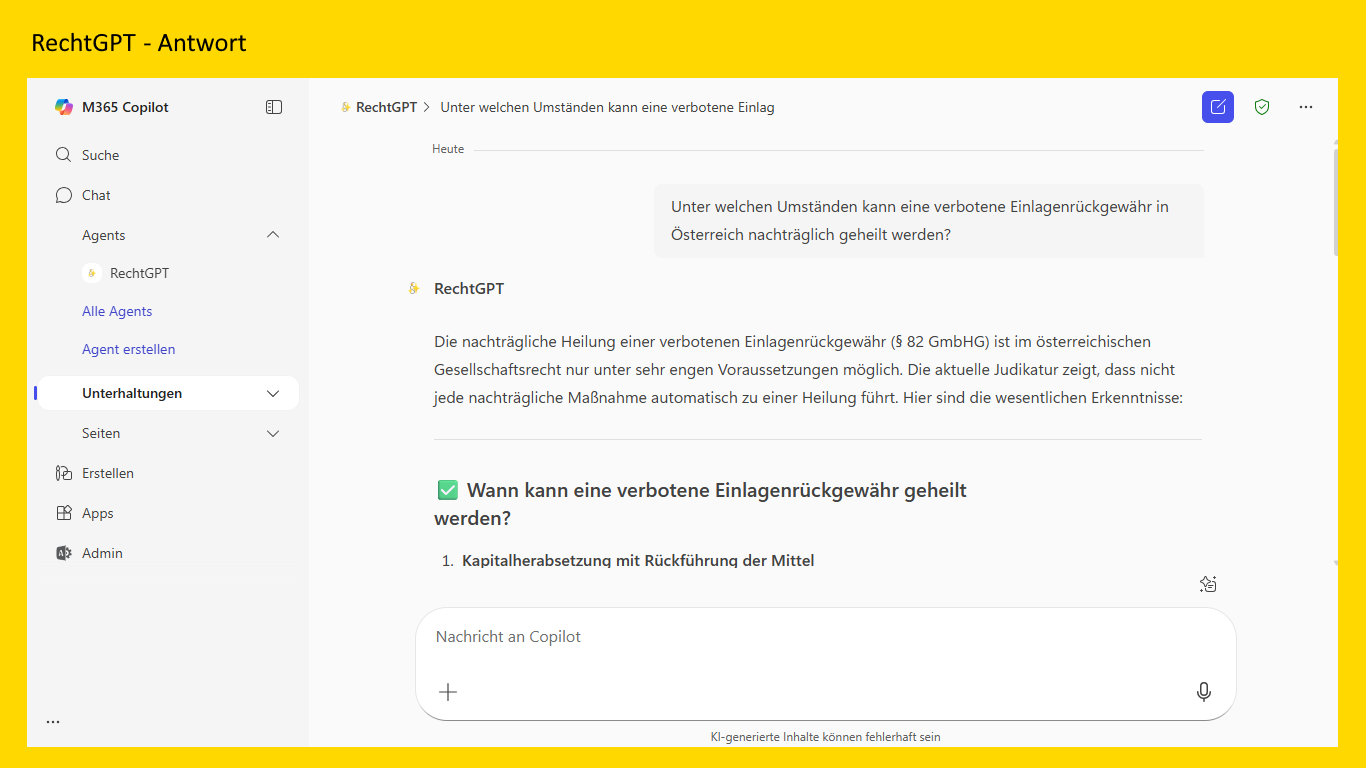This screenshot has height=768, width=1366.
Task: Click the Erstellen icon
Action: click(64, 473)
